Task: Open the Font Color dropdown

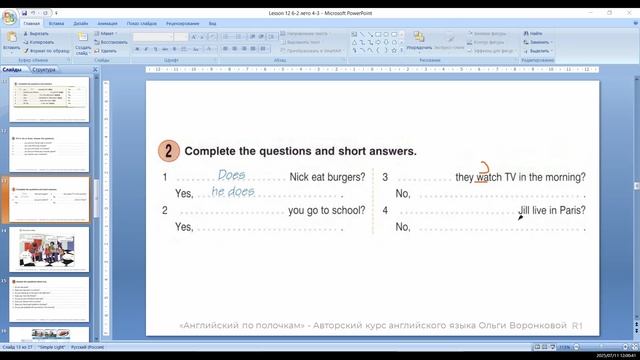Action: click(210, 49)
